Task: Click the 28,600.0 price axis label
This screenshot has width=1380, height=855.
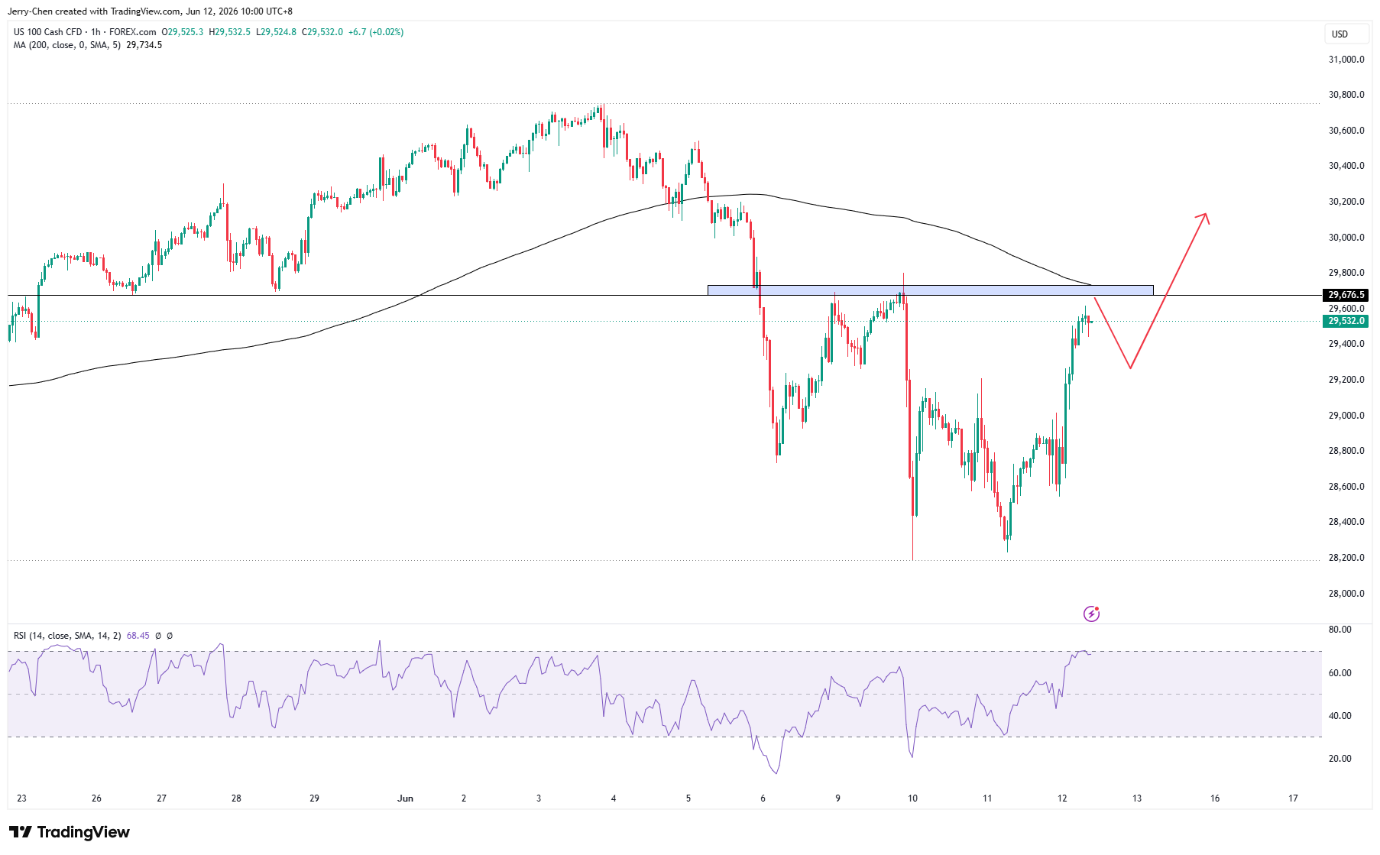Action: (1347, 487)
